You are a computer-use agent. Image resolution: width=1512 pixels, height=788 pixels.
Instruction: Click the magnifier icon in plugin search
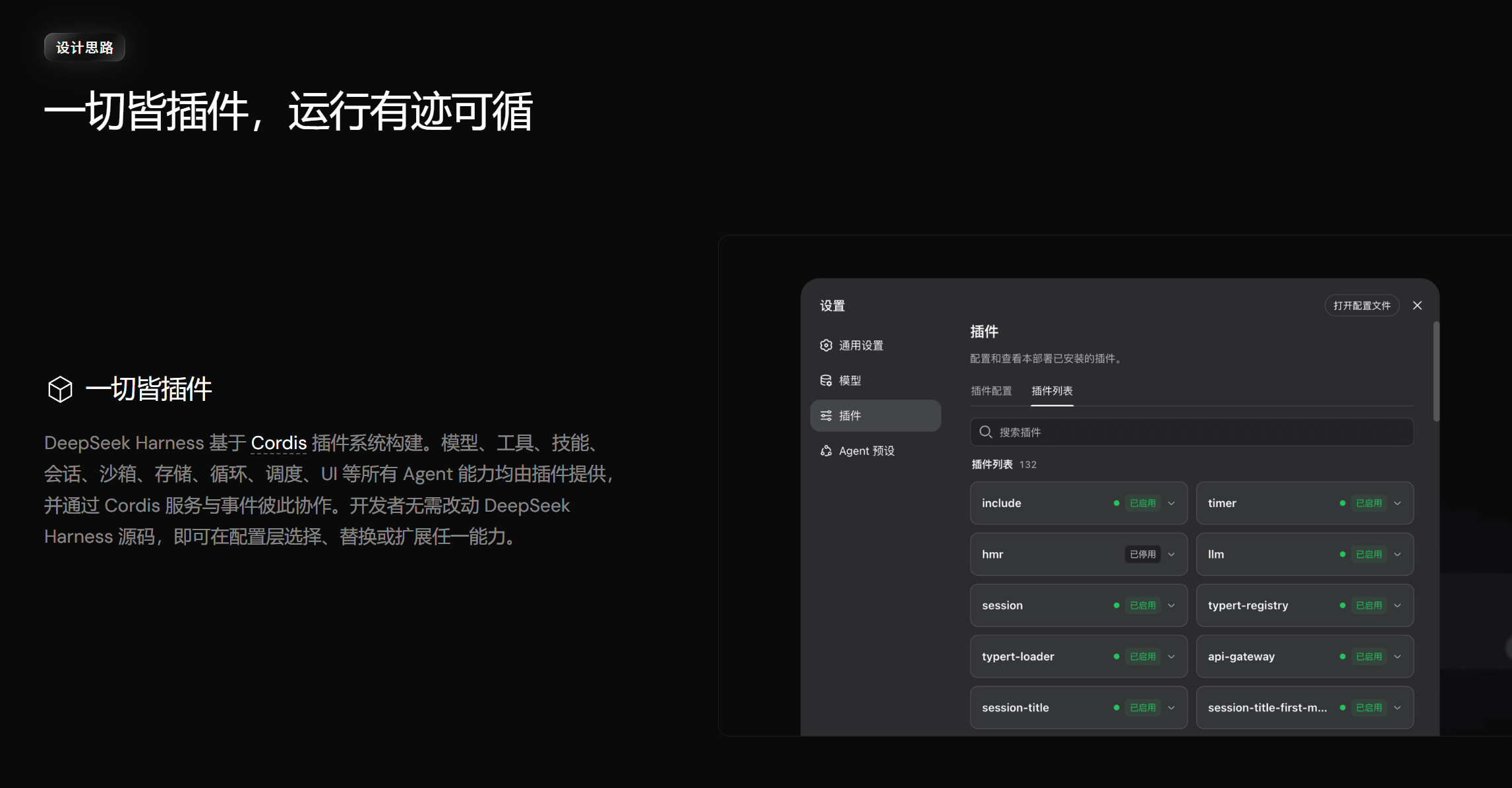point(986,432)
